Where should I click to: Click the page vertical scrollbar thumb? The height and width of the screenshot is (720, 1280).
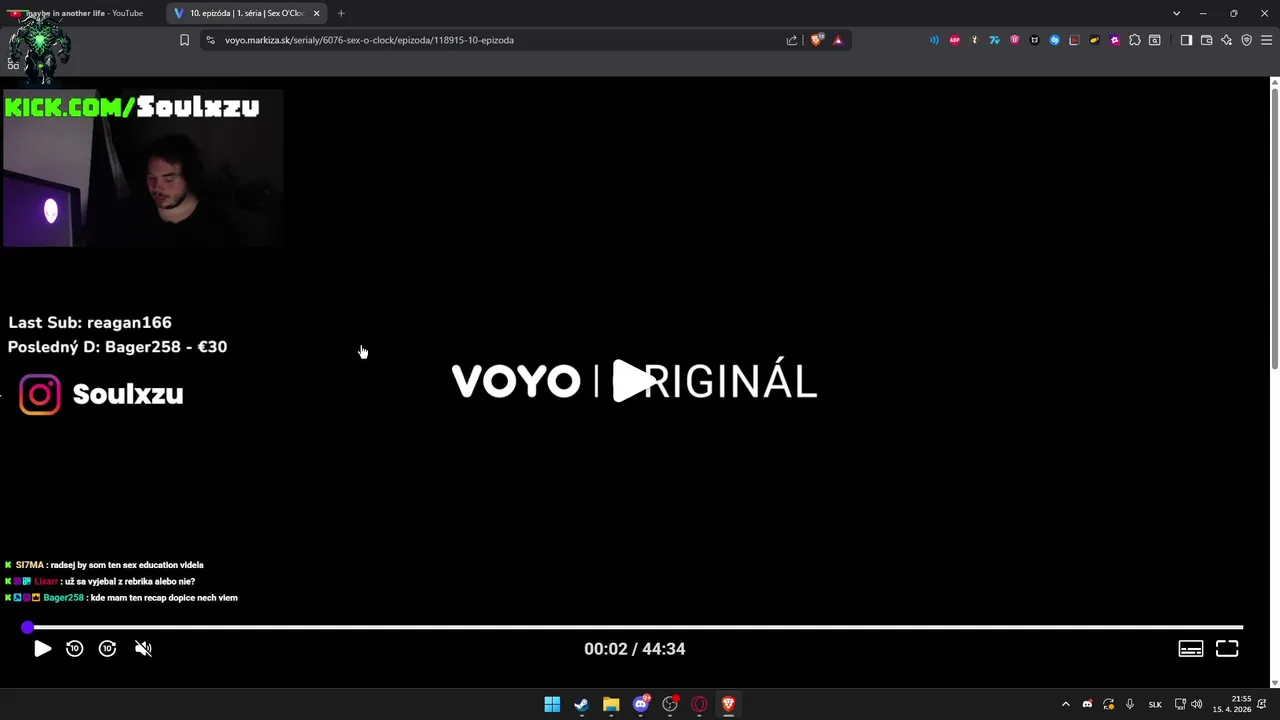(x=1275, y=228)
